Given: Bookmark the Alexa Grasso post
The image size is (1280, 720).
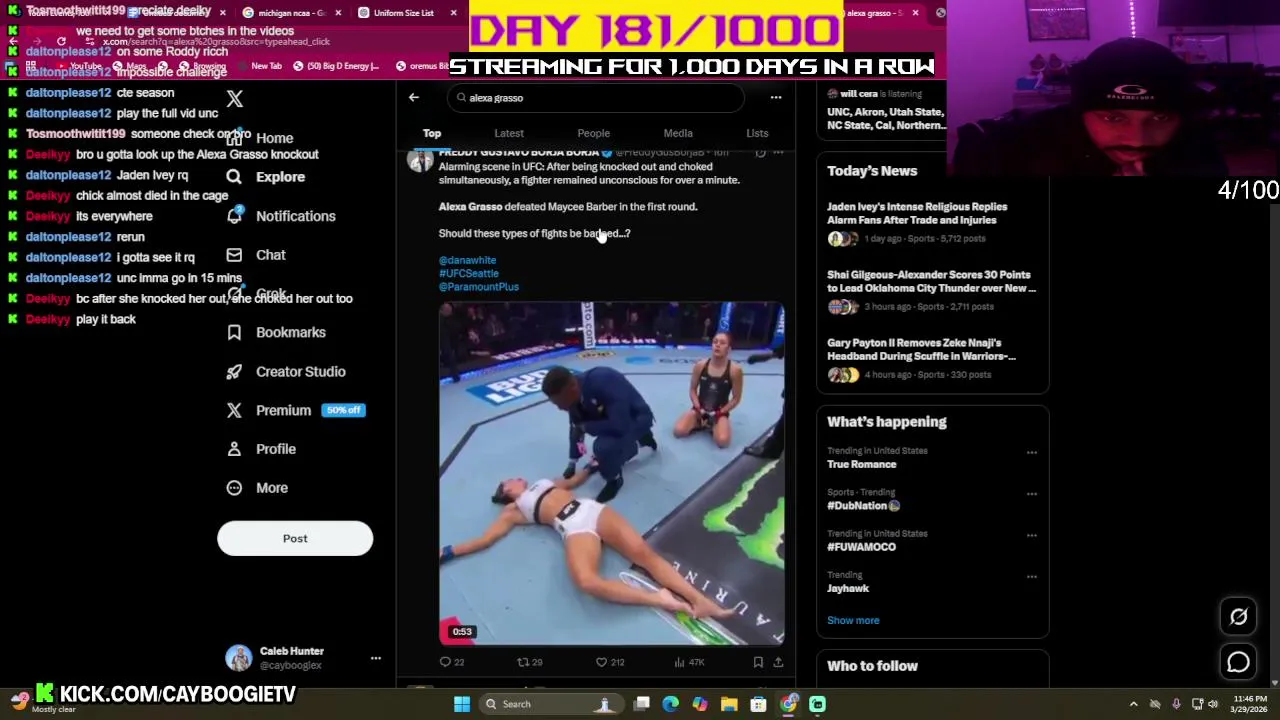Looking at the screenshot, I should point(758,662).
